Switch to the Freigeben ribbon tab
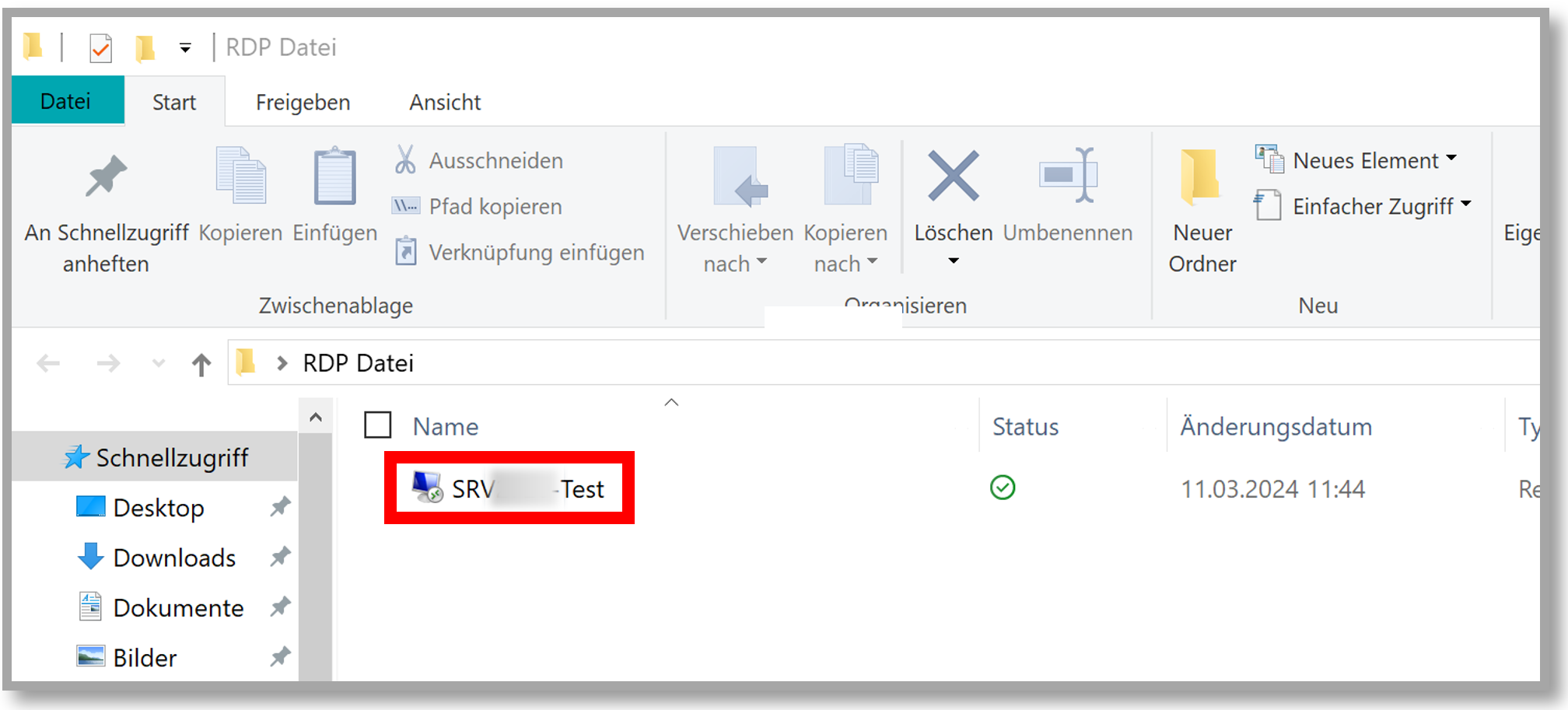This screenshot has height=710, width=1568. click(303, 103)
